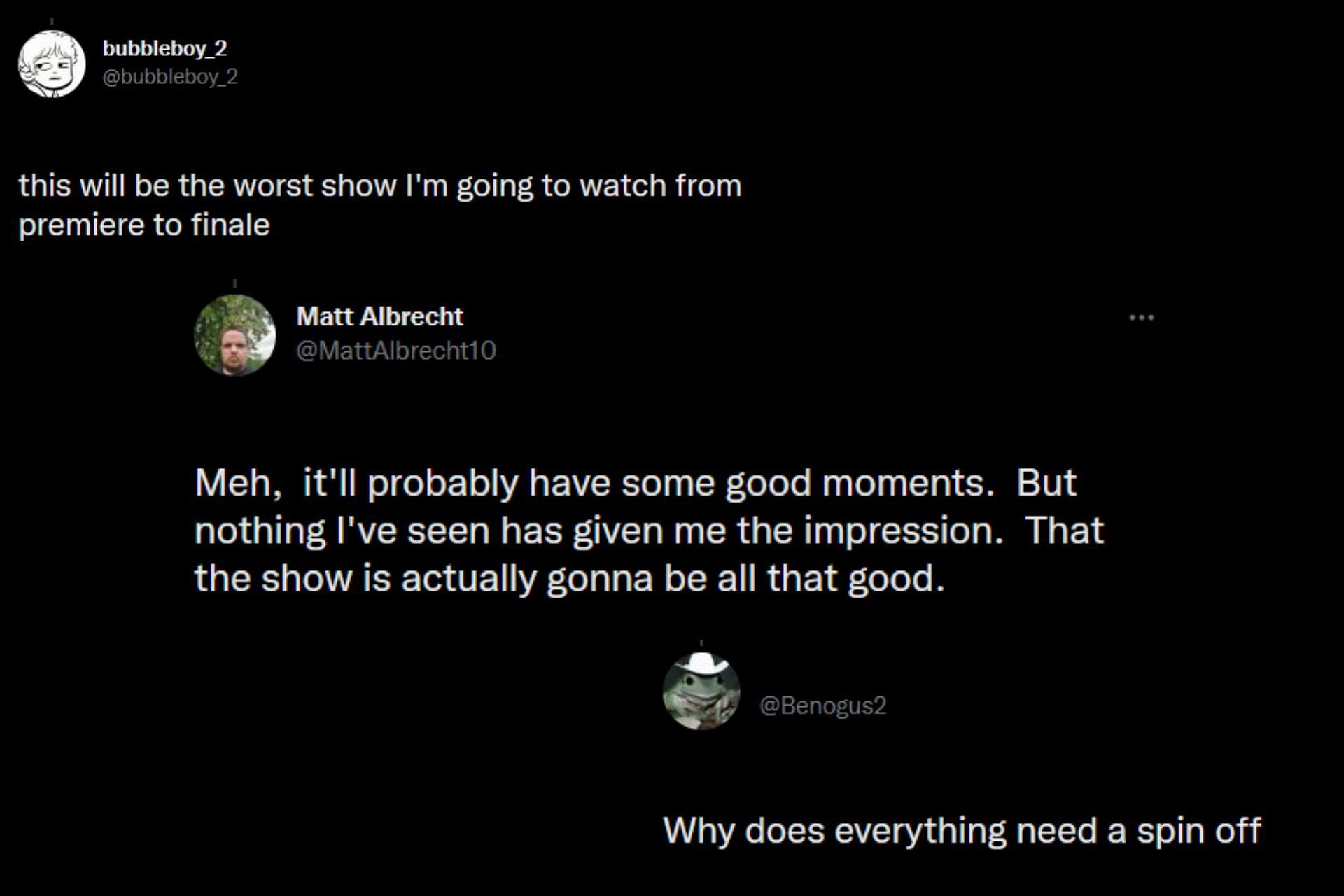The width and height of the screenshot is (1344, 896).
Task: Click the word "finale" in the first tweet
Action: (230, 225)
